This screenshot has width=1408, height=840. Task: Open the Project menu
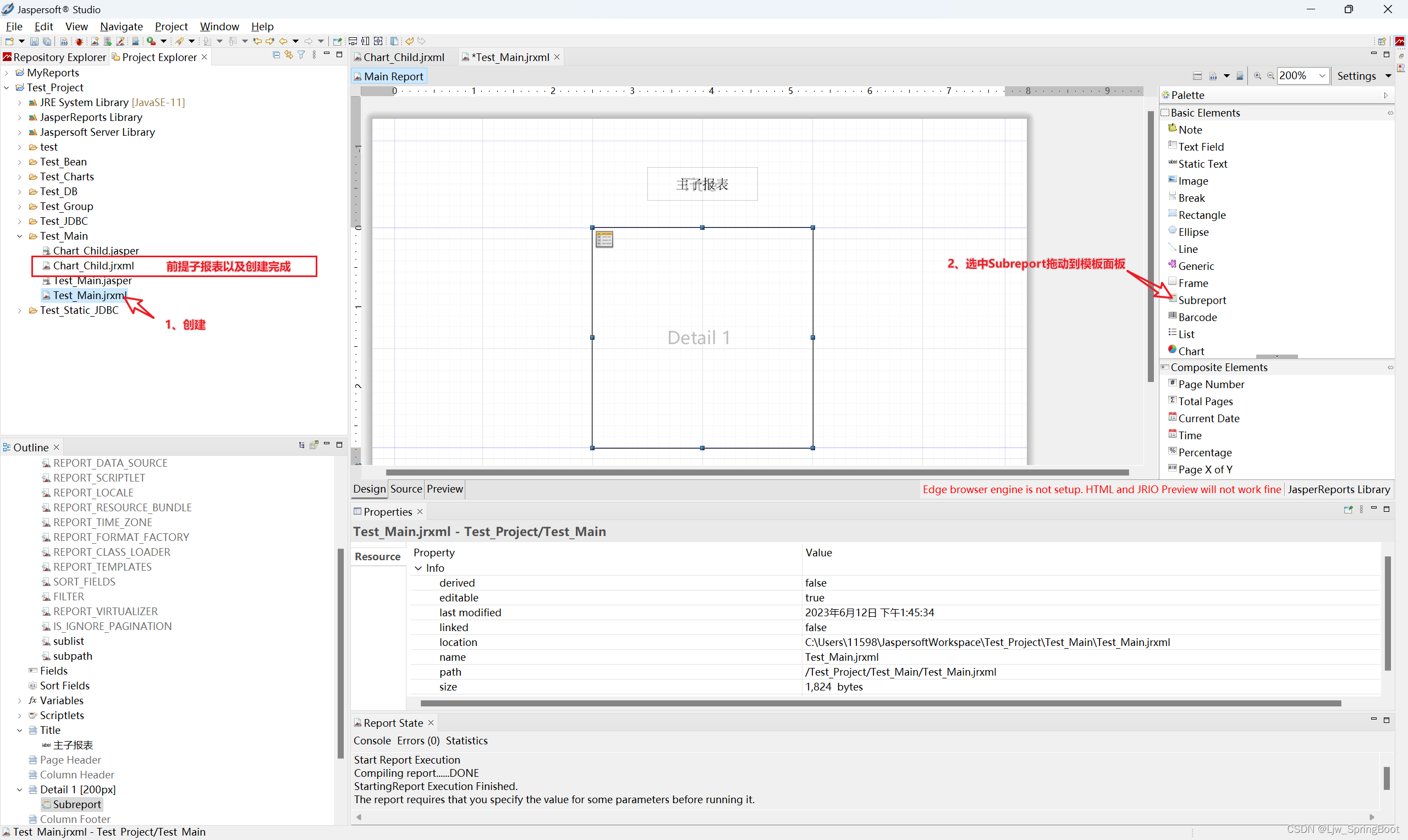[x=171, y=26]
